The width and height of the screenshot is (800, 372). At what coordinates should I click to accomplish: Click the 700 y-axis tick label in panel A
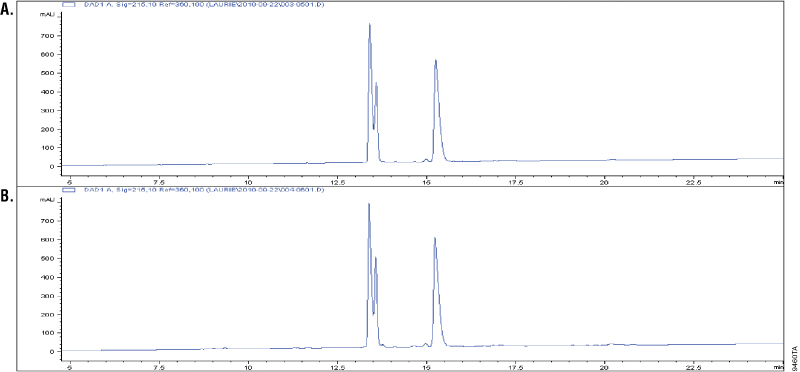48,36
